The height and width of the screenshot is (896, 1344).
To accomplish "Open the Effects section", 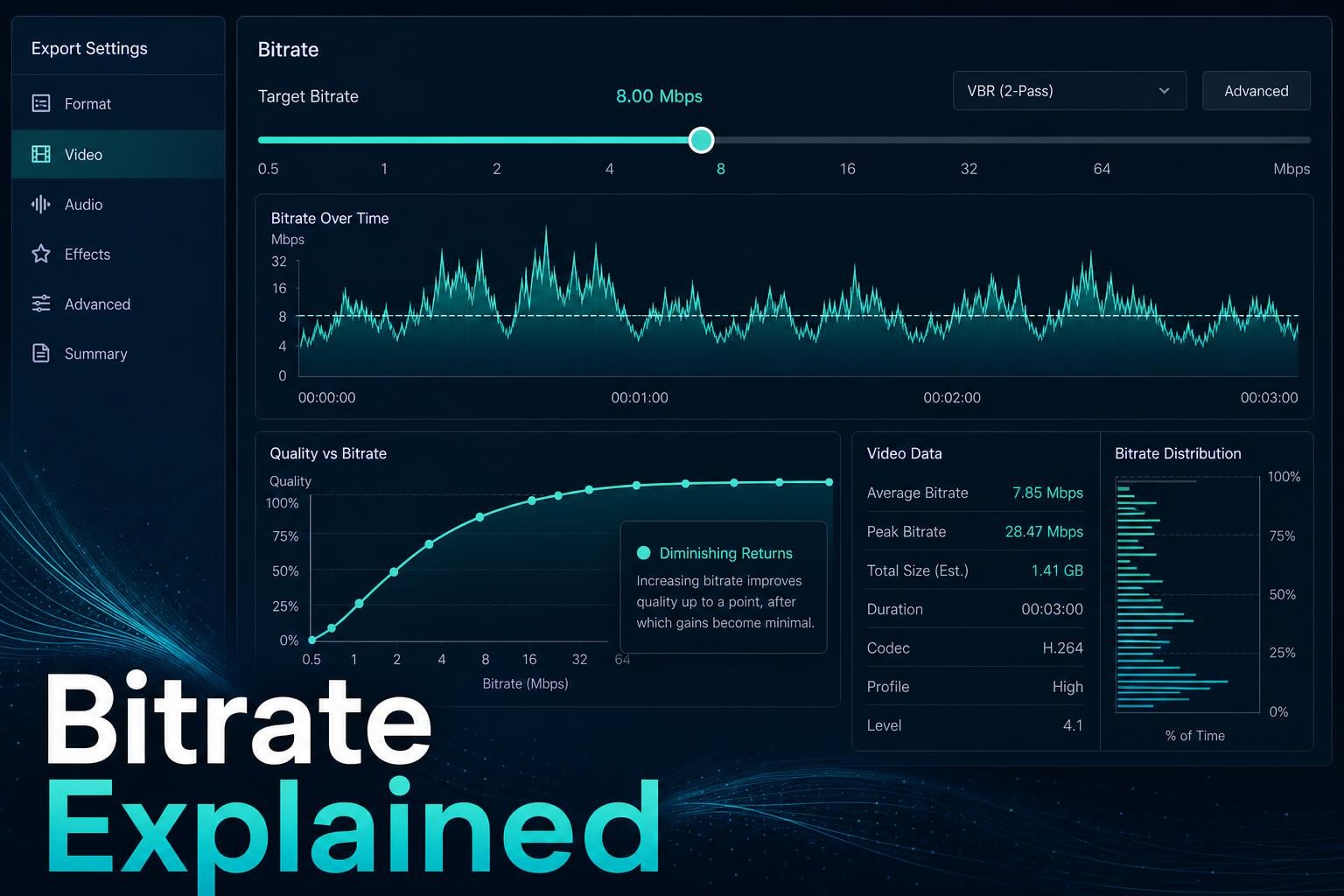I will click(x=118, y=254).
